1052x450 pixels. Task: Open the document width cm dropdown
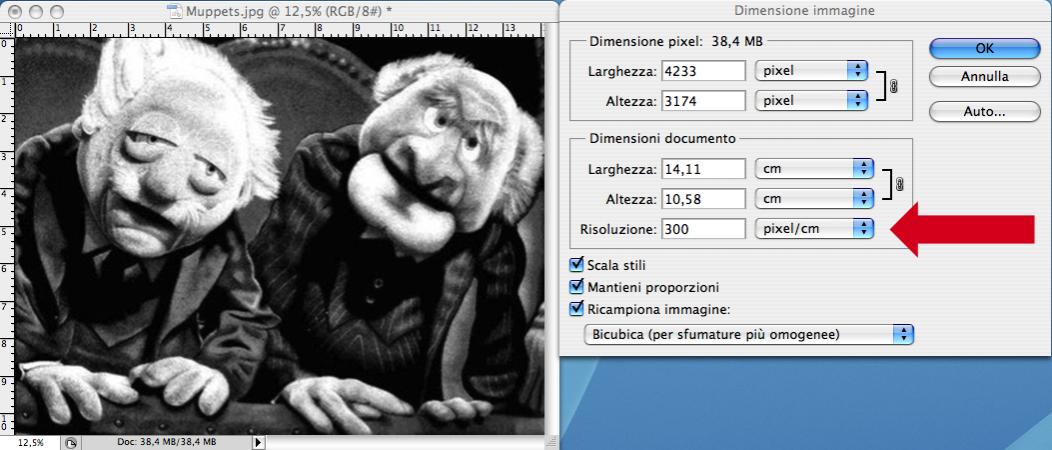coord(814,168)
